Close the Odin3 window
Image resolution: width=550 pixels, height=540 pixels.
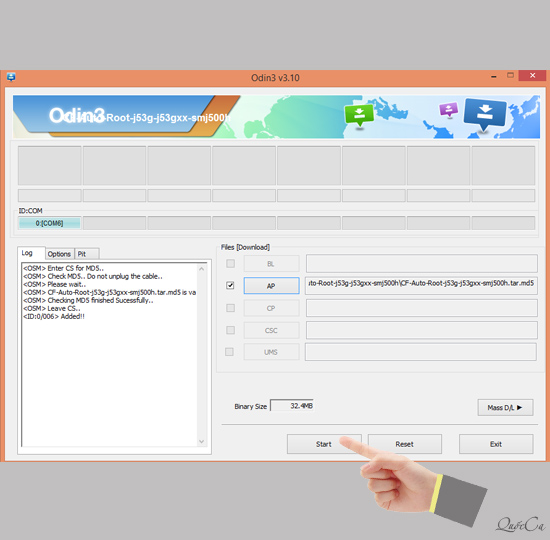click(532, 75)
